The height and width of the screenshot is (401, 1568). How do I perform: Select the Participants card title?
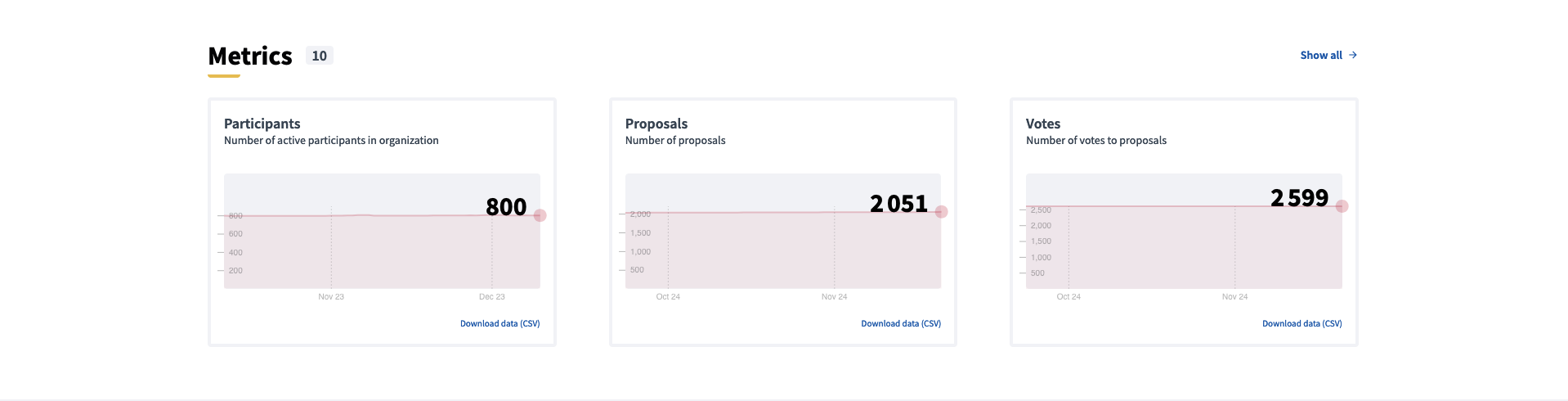tap(262, 124)
